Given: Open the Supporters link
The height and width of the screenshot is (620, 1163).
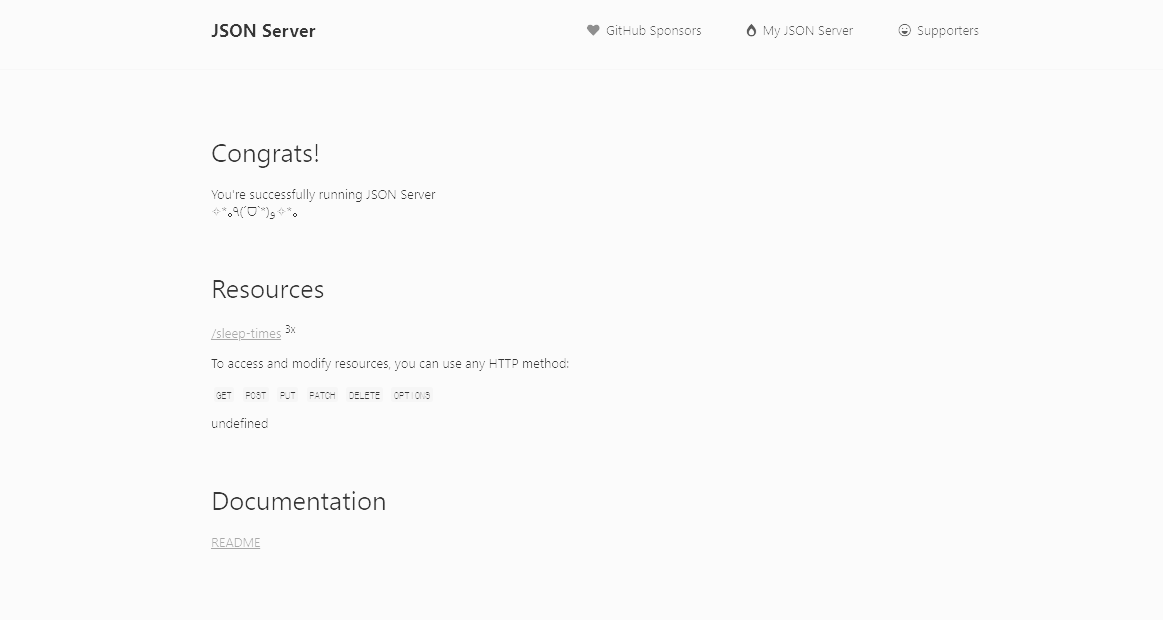Looking at the screenshot, I should pyautogui.click(x=938, y=30).
